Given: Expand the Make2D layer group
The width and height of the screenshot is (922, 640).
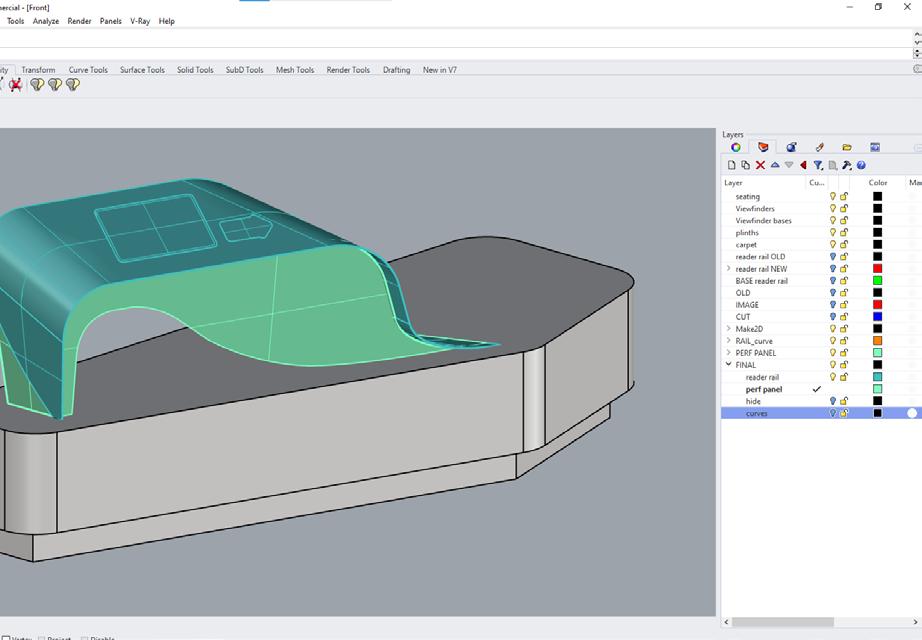Looking at the screenshot, I should 728,329.
